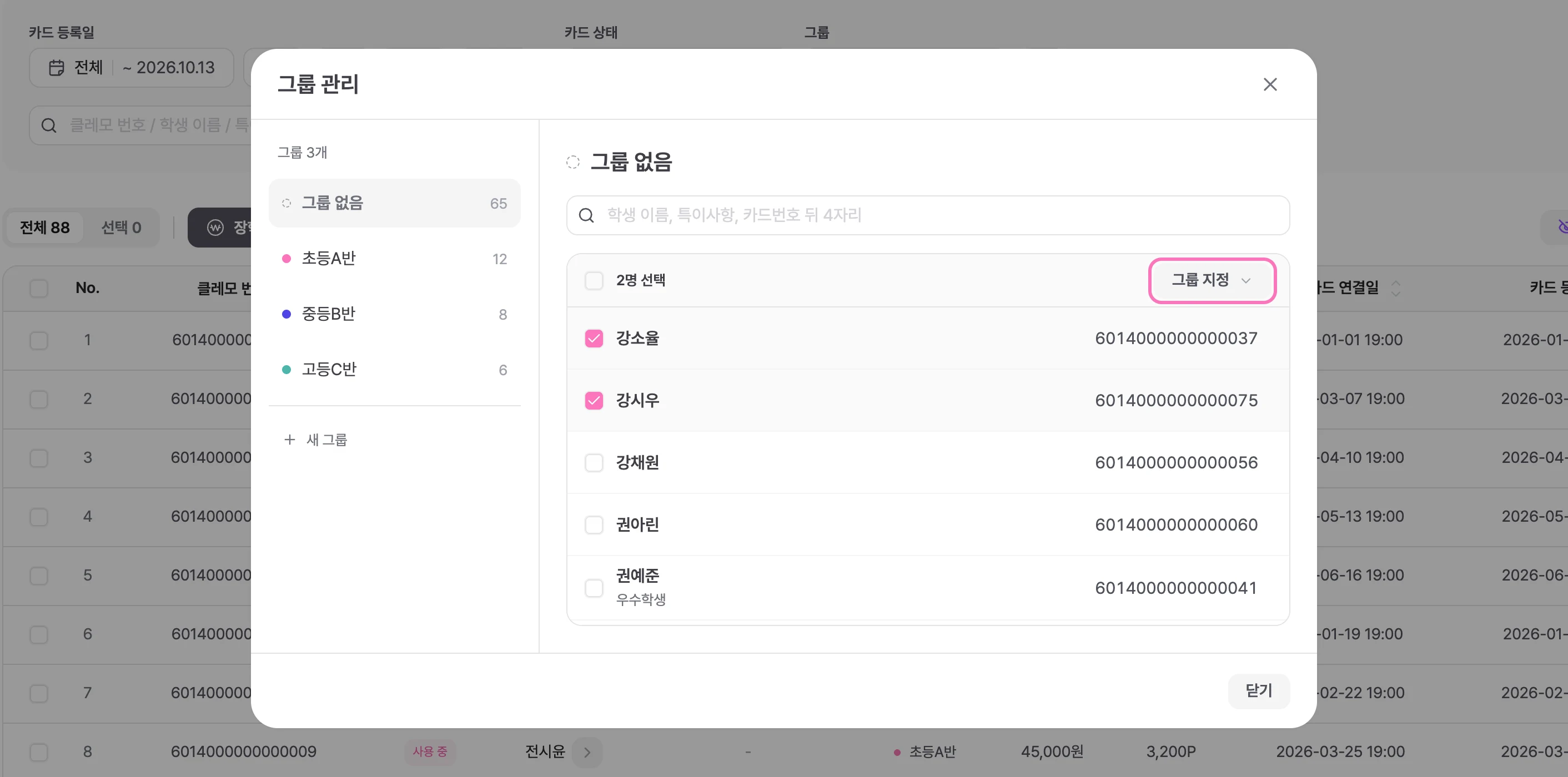This screenshot has height=777, width=1568.
Task: Focus the 학생 이름, 특이사항 search field
Action: point(928,215)
